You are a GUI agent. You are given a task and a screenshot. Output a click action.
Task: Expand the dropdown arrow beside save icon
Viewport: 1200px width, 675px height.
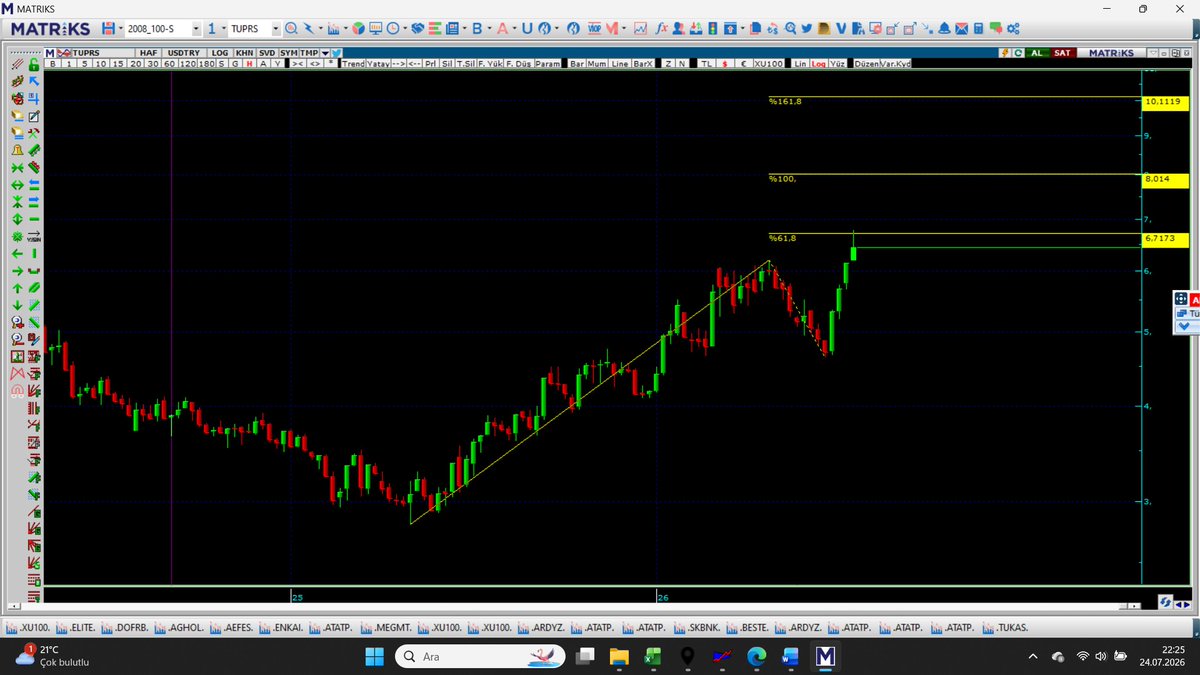point(120,30)
